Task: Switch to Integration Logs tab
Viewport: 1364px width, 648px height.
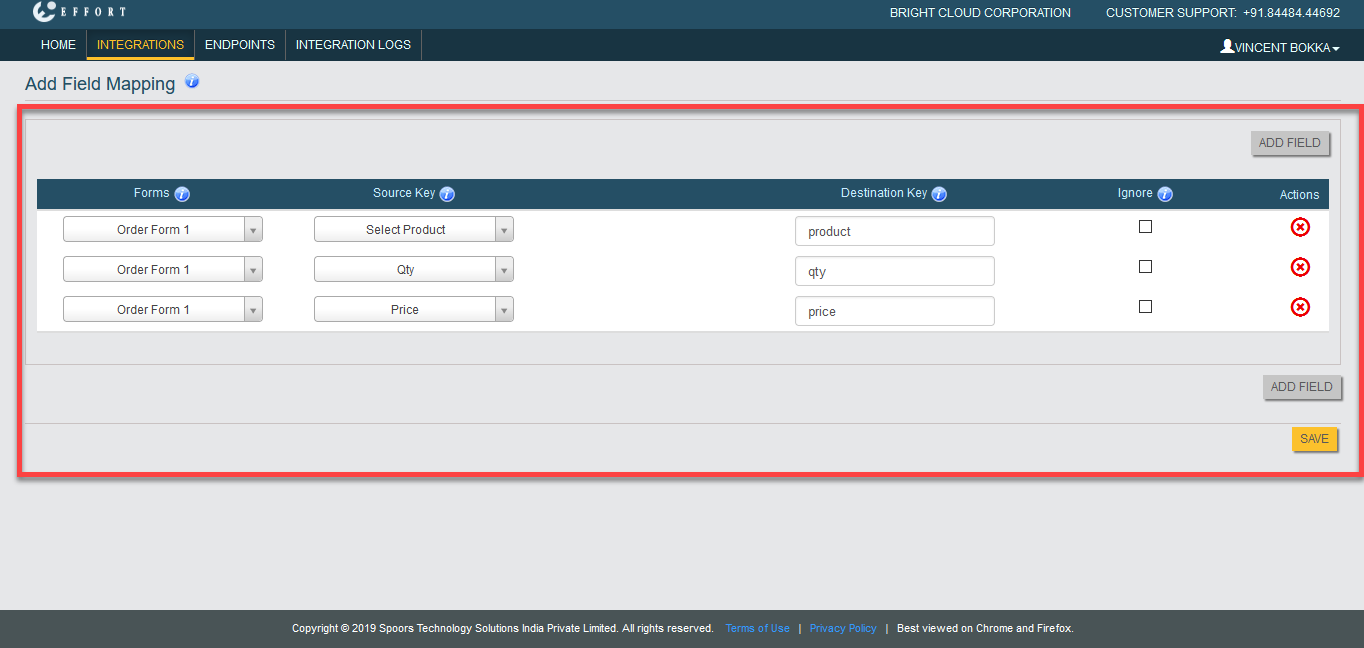Action: [353, 45]
